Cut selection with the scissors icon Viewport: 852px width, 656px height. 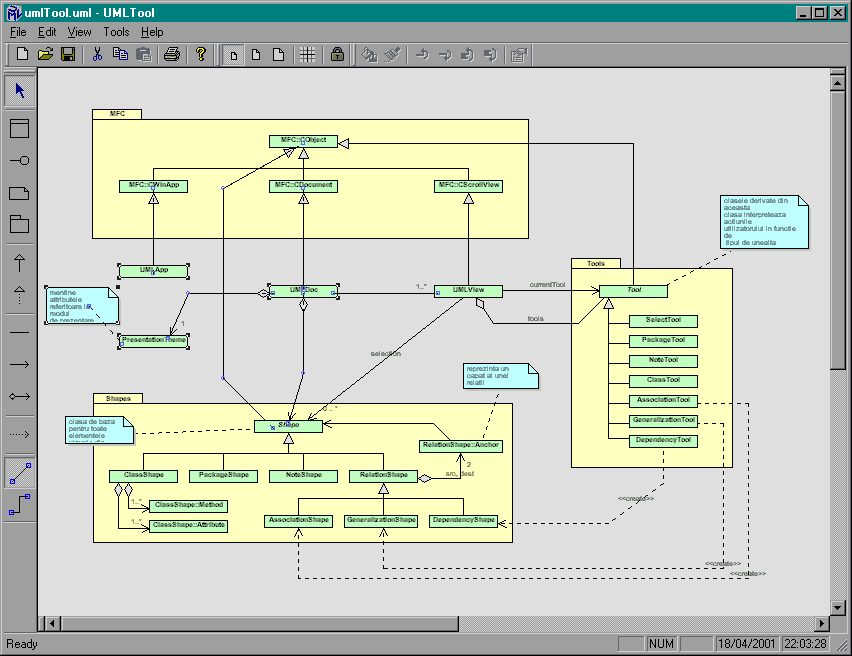click(x=97, y=54)
